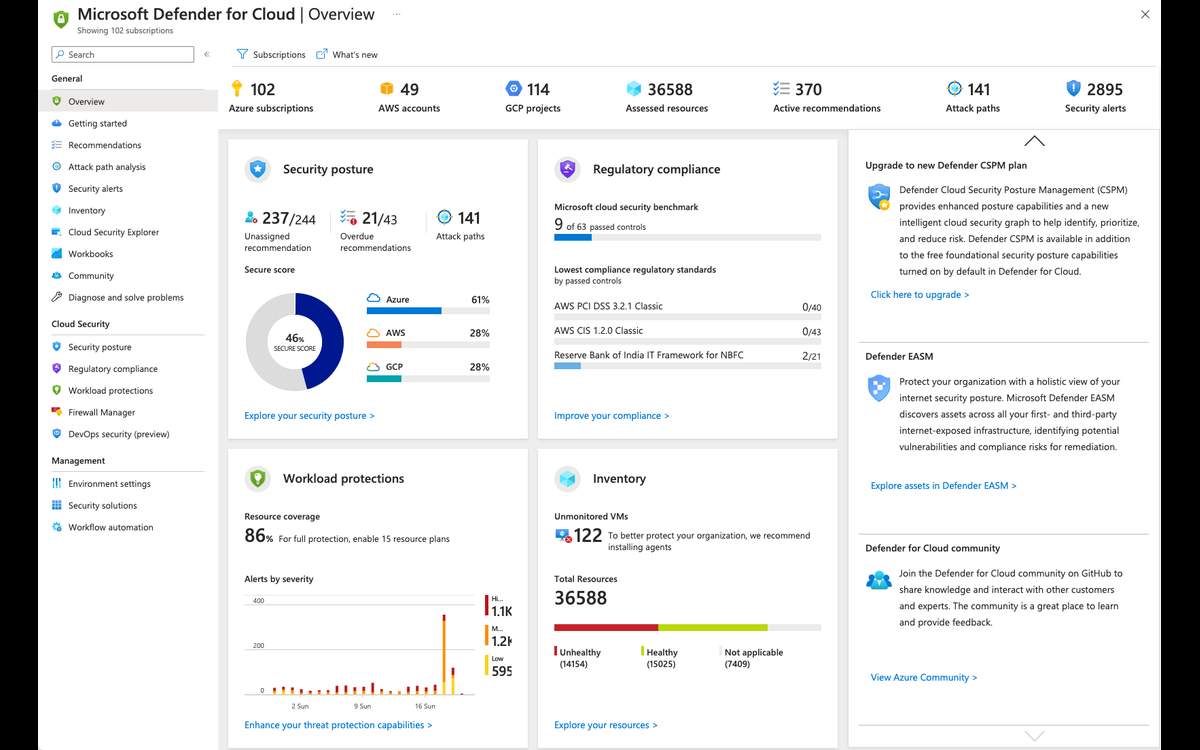Click the 21/43 Overdue recommendations count
The height and width of the screenshot is (750, 1200).
tap(369, 219)
